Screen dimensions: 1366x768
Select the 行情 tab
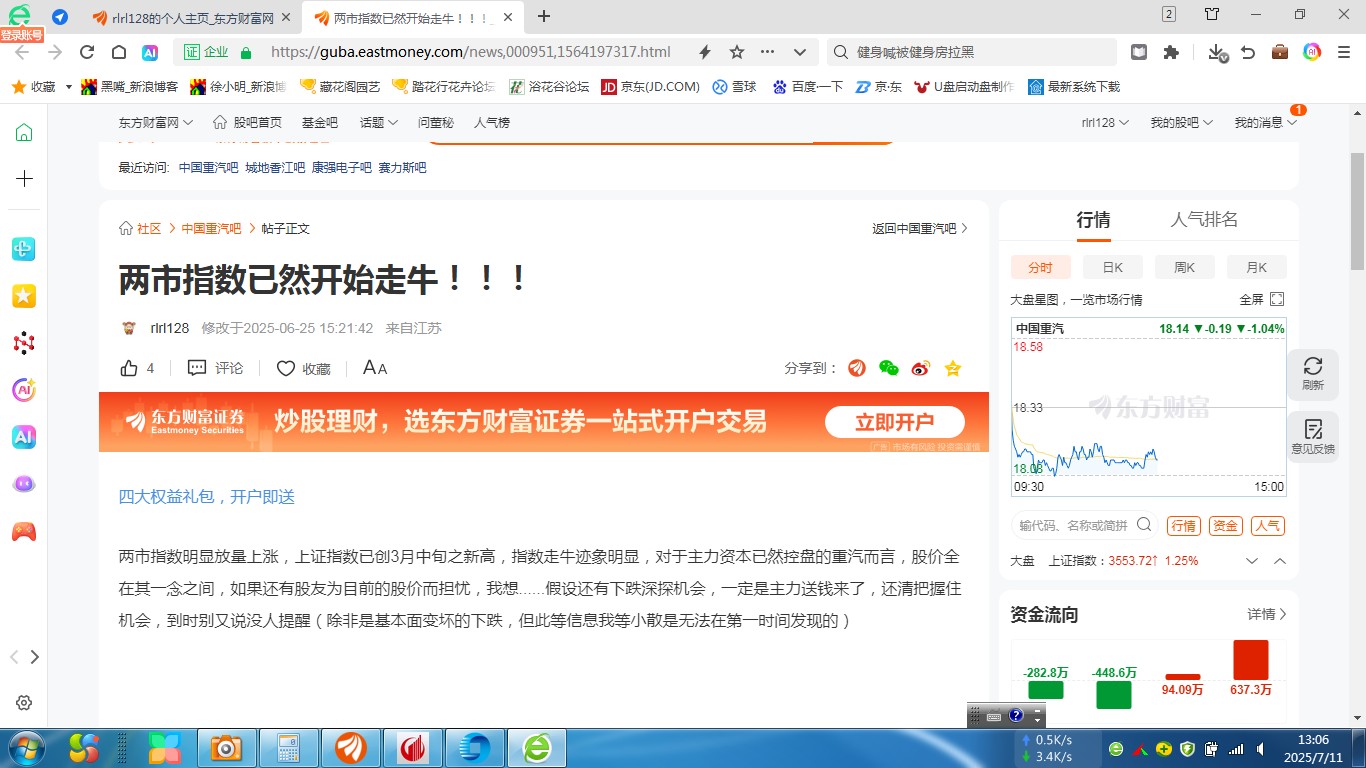(1093, 220)
